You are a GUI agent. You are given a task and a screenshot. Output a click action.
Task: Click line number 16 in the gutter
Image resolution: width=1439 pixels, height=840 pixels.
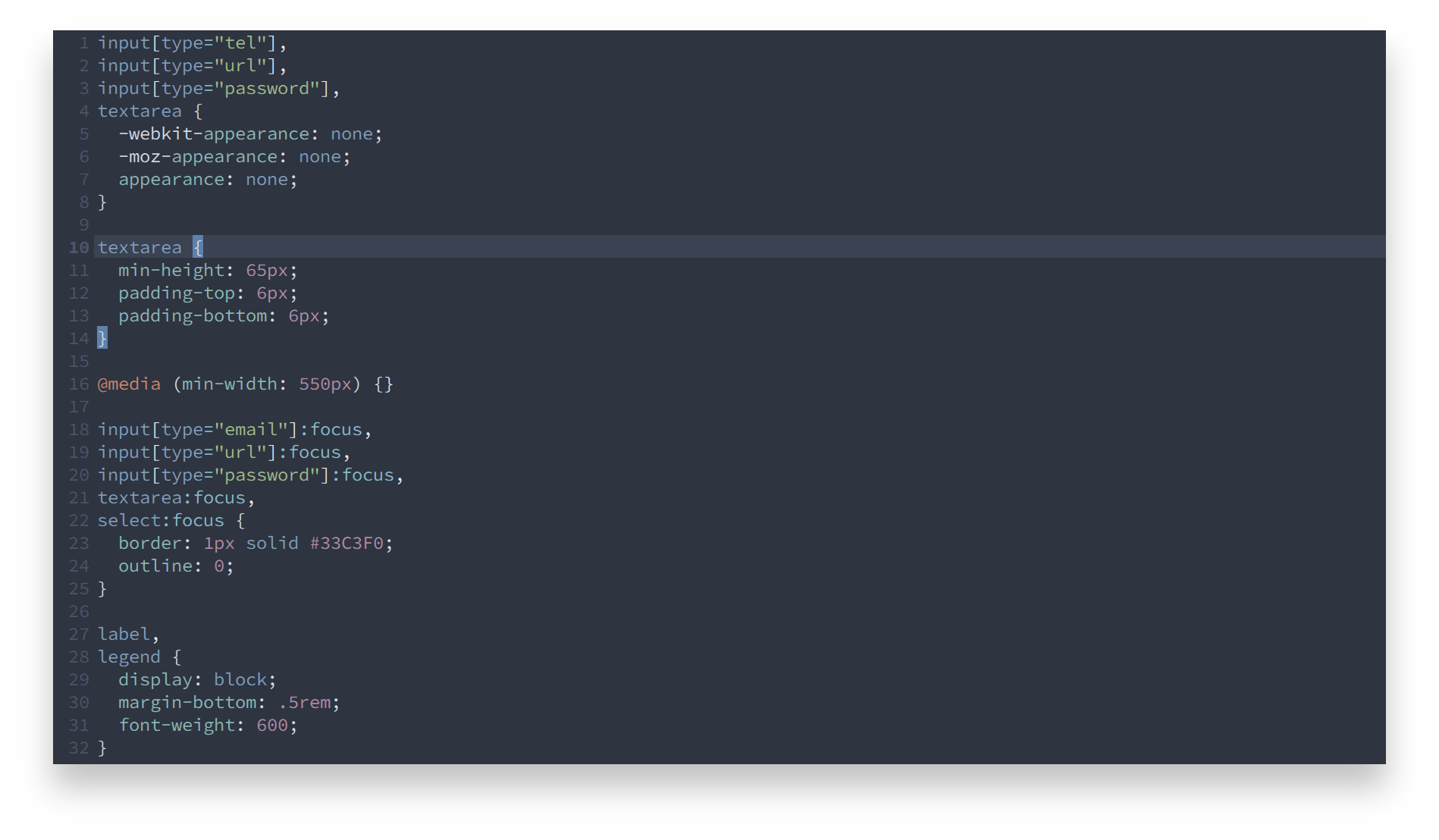click(x=79, y=384)
